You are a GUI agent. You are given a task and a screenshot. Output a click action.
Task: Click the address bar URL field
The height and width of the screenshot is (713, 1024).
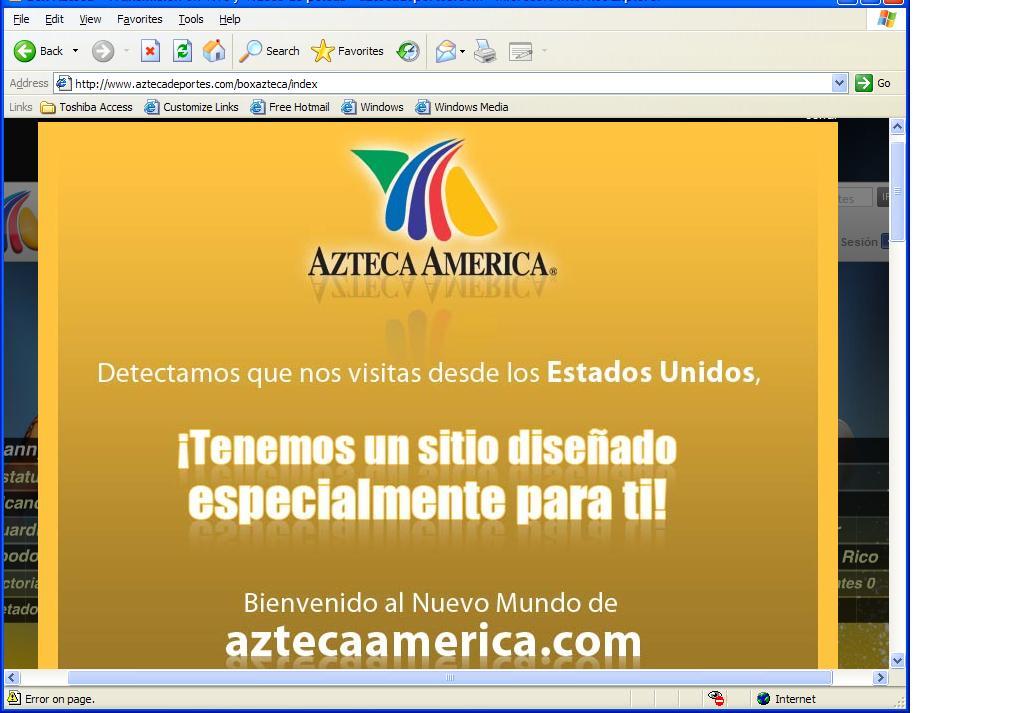tap(451, 84)
